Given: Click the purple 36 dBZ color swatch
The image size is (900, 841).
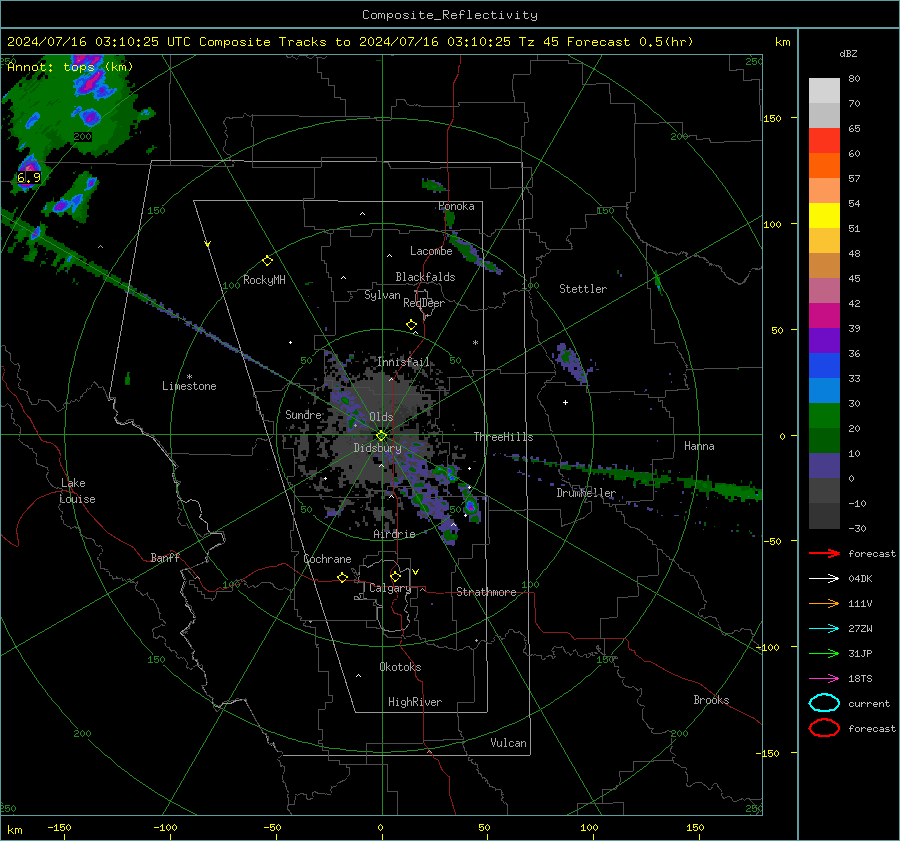Looking at the screenshot, I should coord(824,340).
